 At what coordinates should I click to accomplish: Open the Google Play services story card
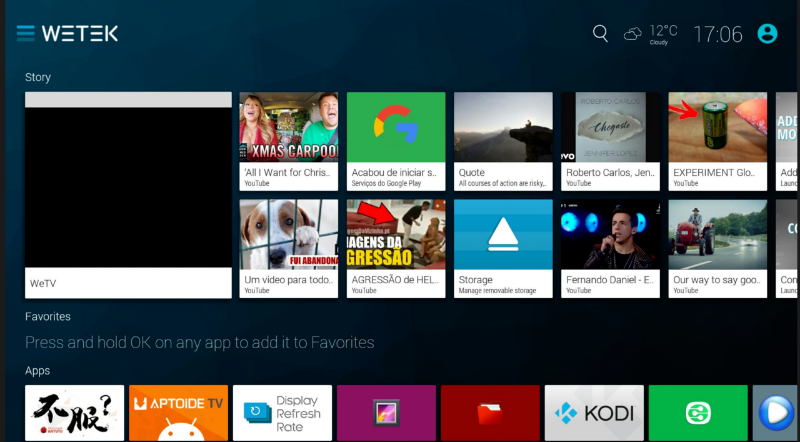pyautogui.click(x=396, y=140)
